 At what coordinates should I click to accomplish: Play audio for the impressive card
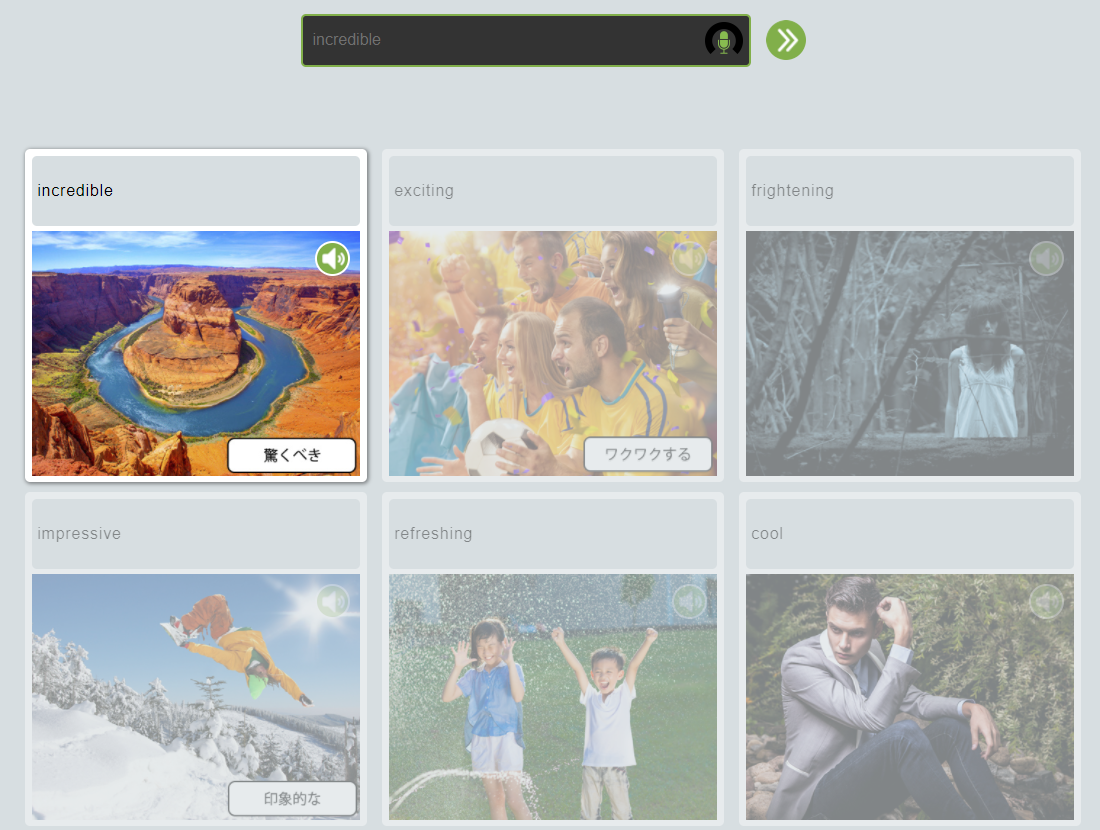click(x=333, y=602)
